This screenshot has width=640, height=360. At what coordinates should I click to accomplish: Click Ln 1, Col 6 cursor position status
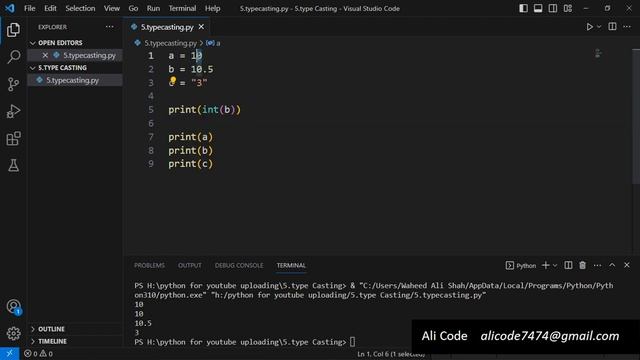click(391, 354)
